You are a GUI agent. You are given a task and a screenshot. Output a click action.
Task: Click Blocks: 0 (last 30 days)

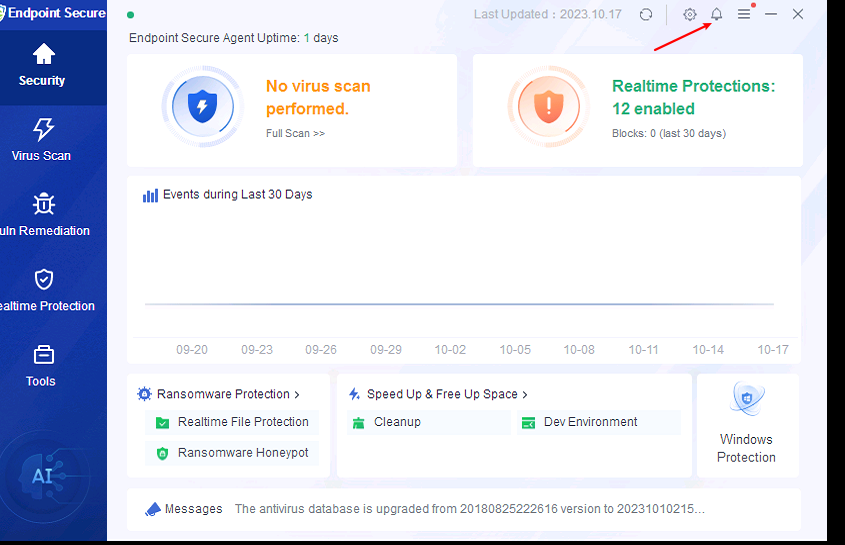tap(669, 133)
